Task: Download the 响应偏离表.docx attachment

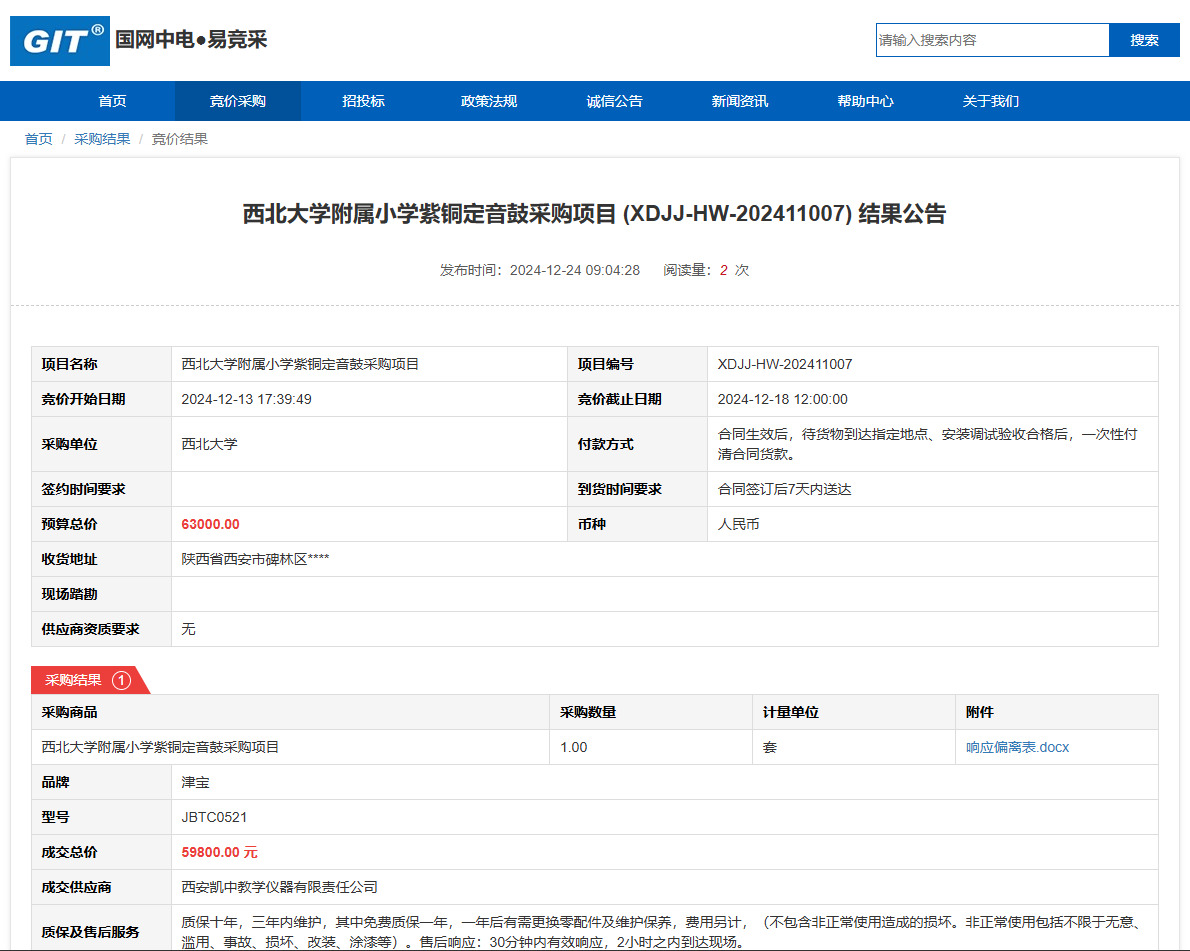Action: (1017, 747)
